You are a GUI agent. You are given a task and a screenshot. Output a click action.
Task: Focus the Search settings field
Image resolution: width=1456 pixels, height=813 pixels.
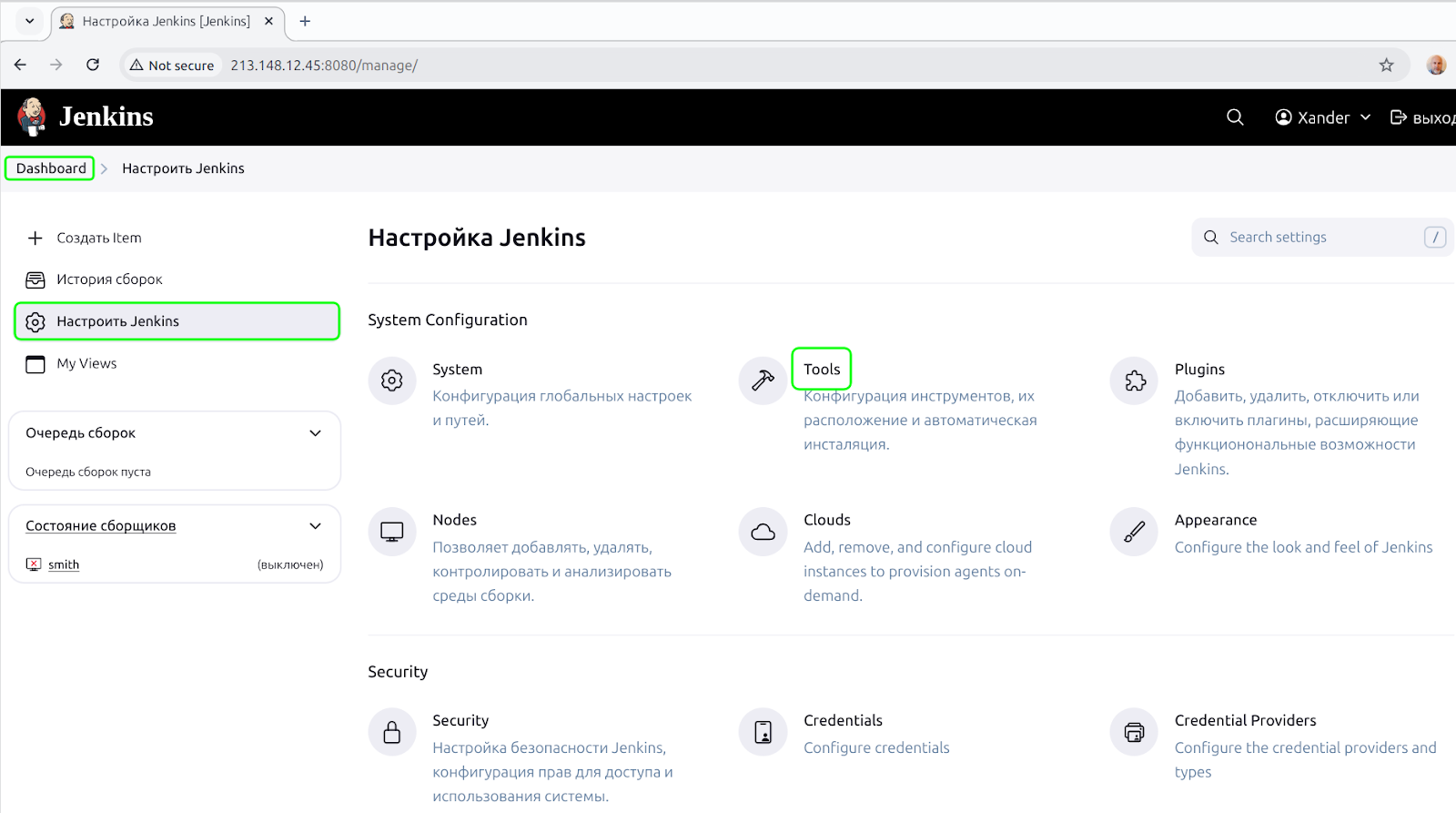click(x=1322, y=238)
